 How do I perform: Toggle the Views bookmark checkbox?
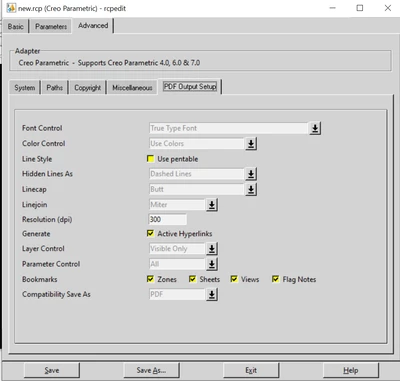coord(234,279)
